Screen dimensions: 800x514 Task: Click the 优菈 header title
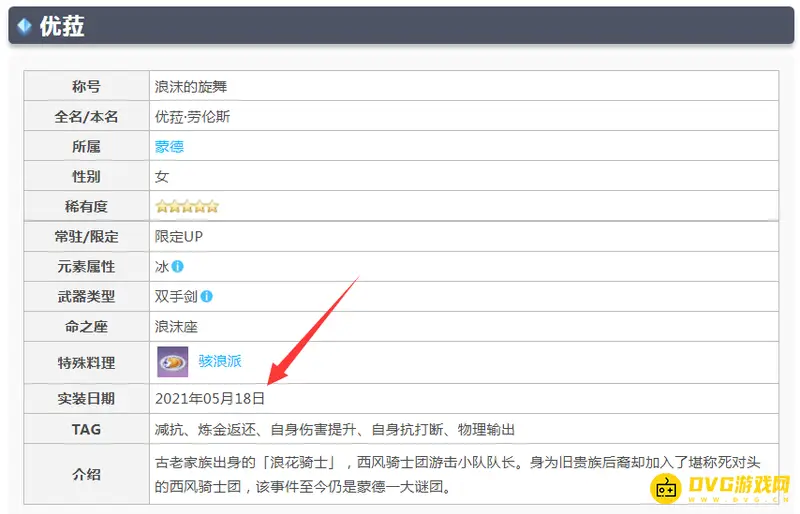62,26
